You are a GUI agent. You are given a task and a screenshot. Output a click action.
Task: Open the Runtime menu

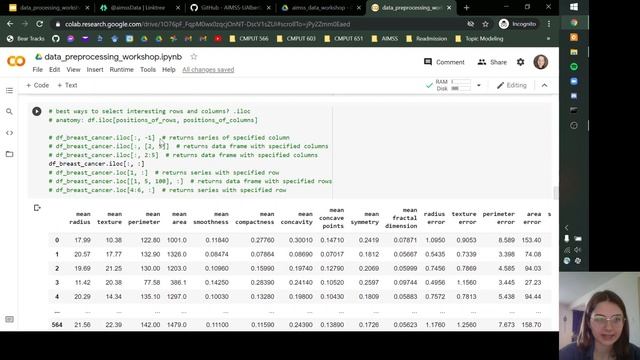[x=121, y=70]
